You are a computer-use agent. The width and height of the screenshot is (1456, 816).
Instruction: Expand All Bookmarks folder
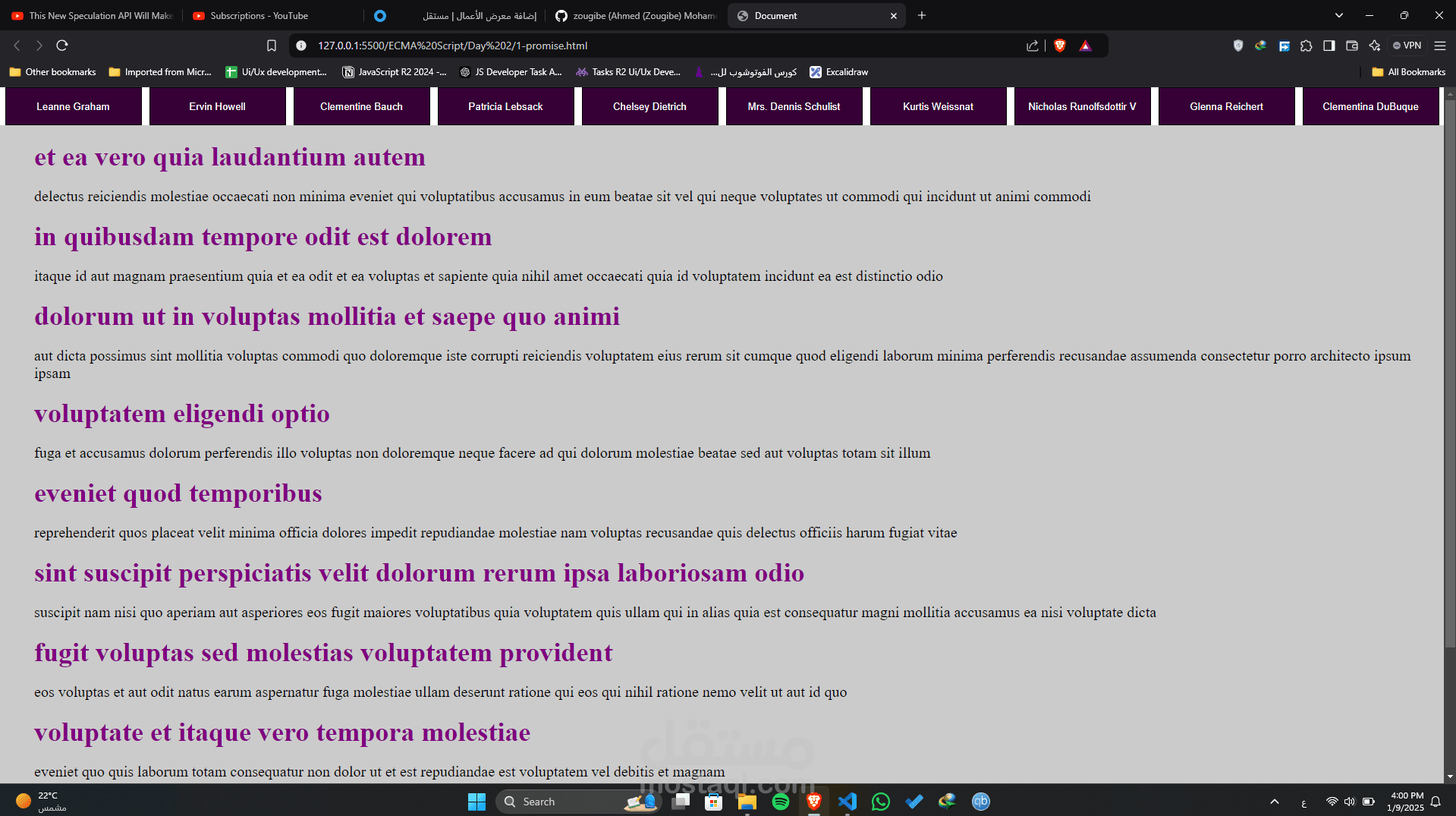click(x=1409, y=72)
